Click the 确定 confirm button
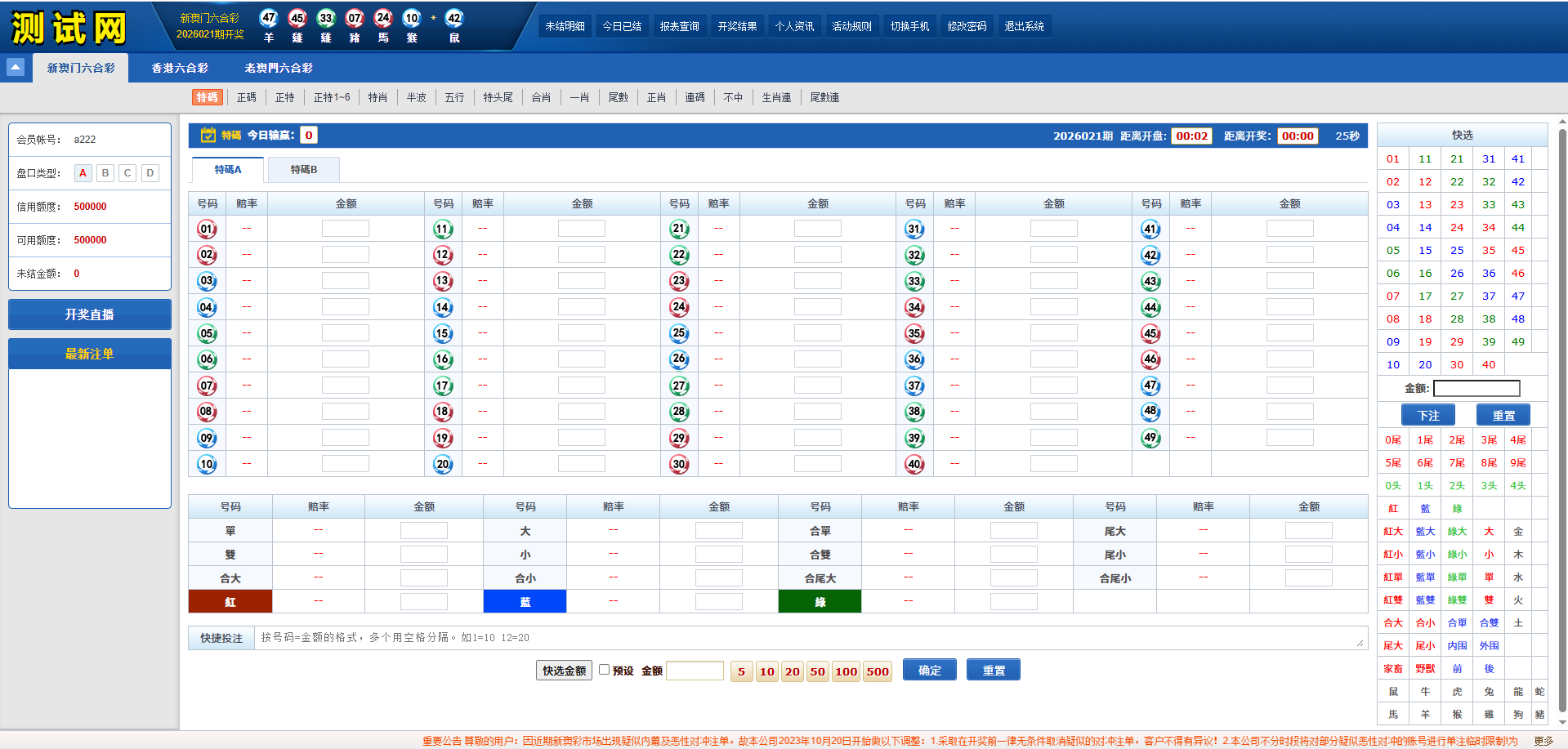This screenshot has height=749, width=1568. tap(930, 671)
